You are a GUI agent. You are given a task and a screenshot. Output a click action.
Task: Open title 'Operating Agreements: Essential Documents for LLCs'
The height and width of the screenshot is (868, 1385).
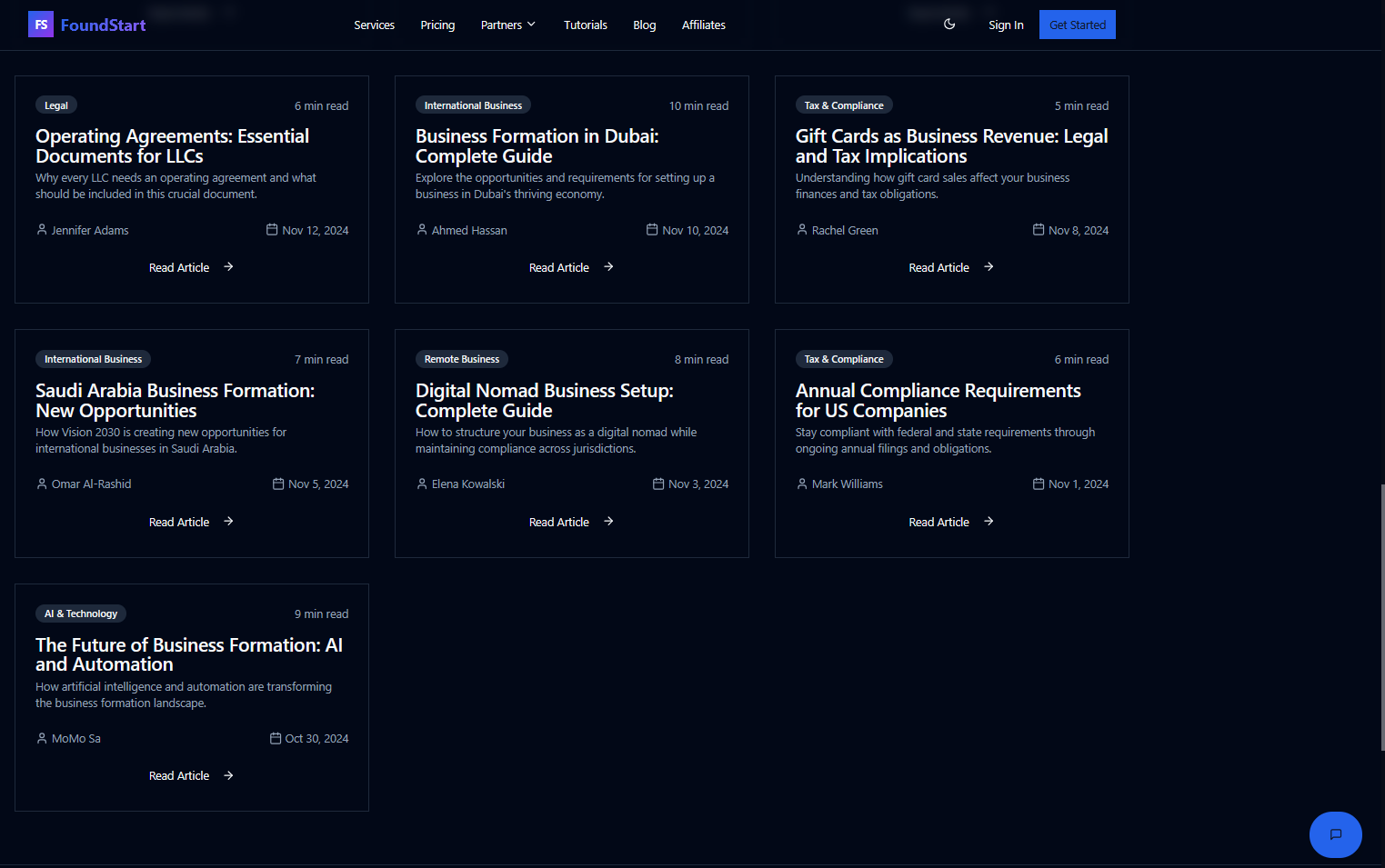pyautogui.click(x=172, y=146)
